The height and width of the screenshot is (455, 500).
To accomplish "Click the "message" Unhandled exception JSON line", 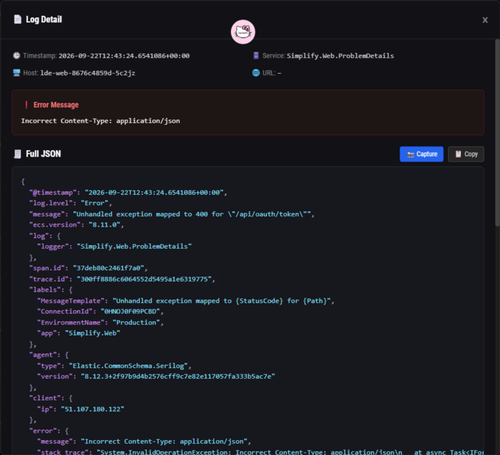I will (172, 214).
